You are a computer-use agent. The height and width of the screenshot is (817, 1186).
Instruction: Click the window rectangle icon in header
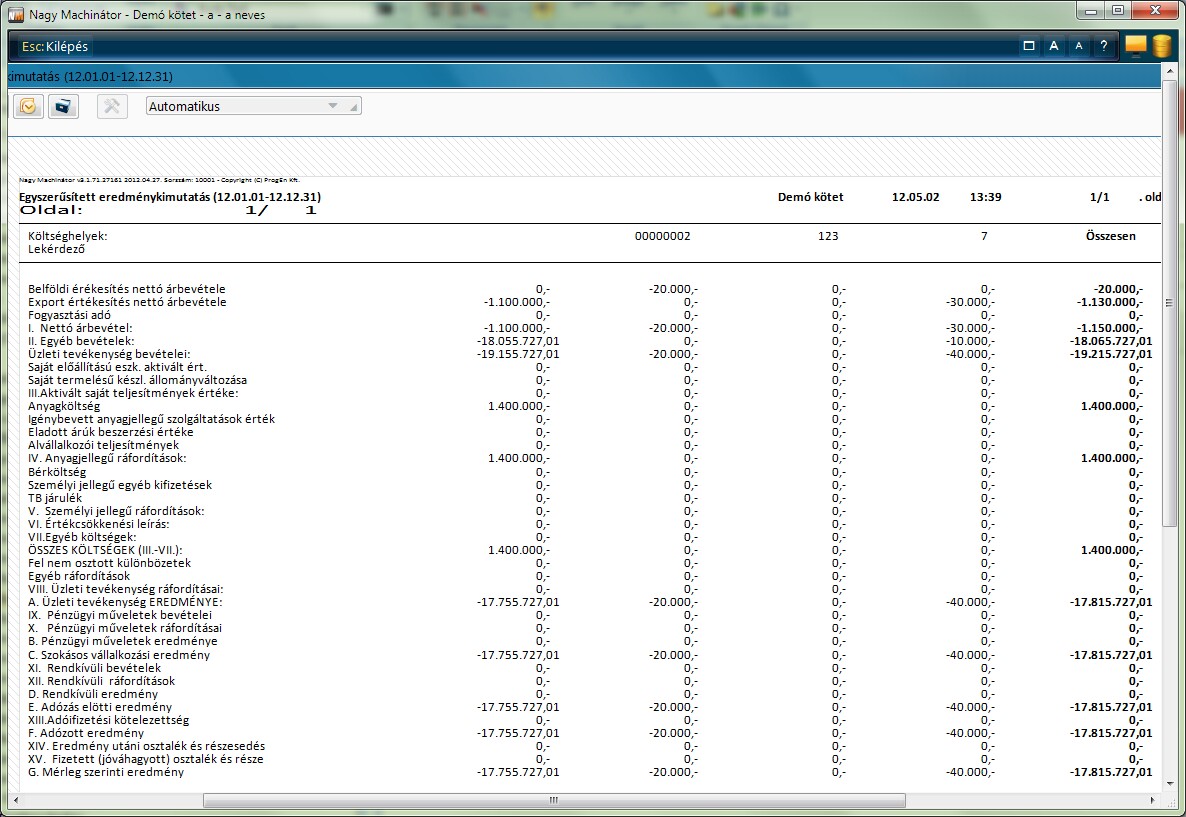click(x=1029, y=46)
